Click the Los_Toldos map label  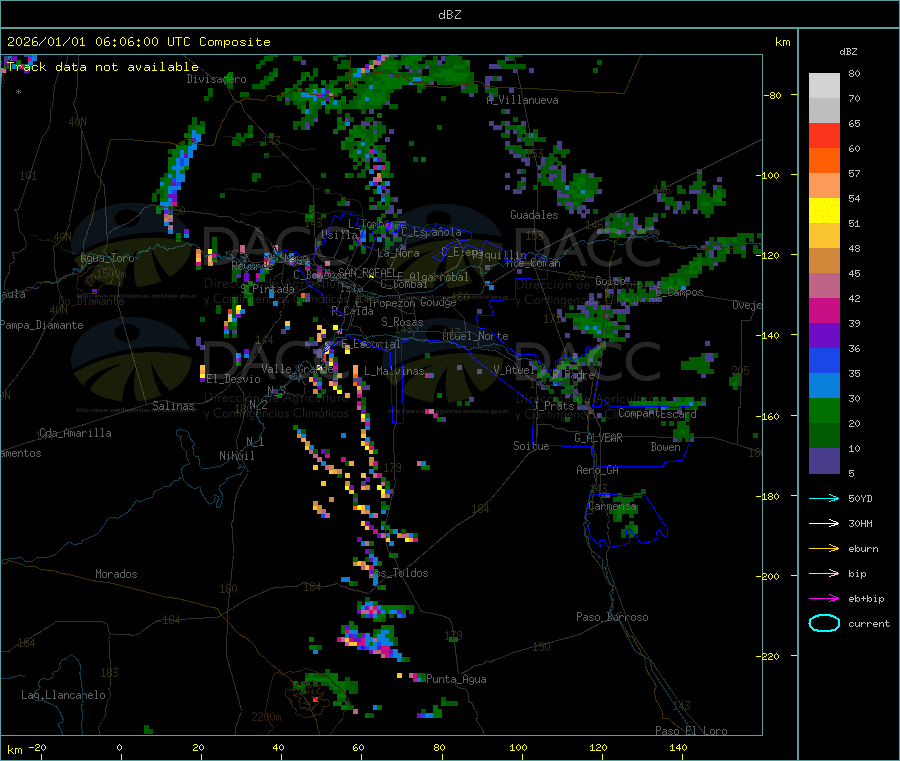(398, 573)
